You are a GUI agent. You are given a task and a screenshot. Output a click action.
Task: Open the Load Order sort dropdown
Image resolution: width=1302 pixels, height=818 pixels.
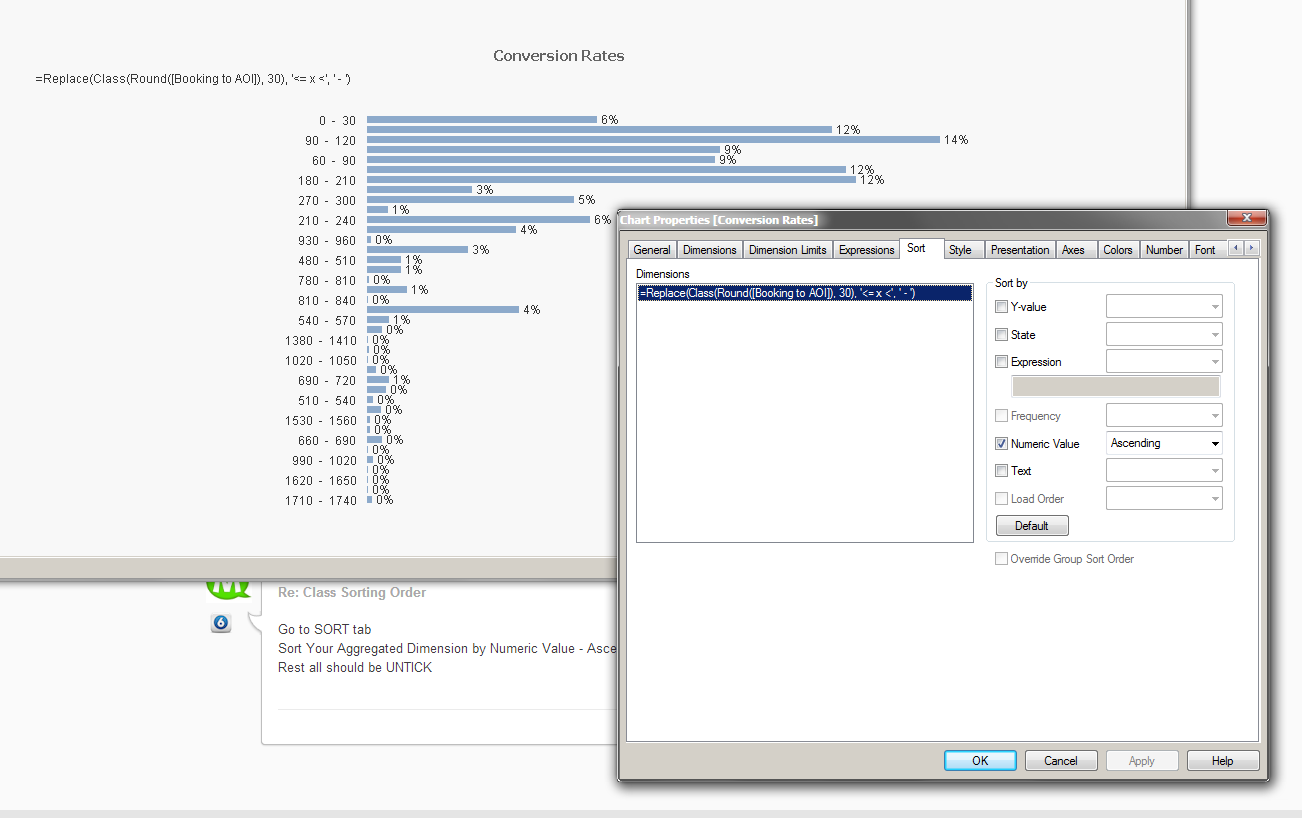click(1164, 498)
